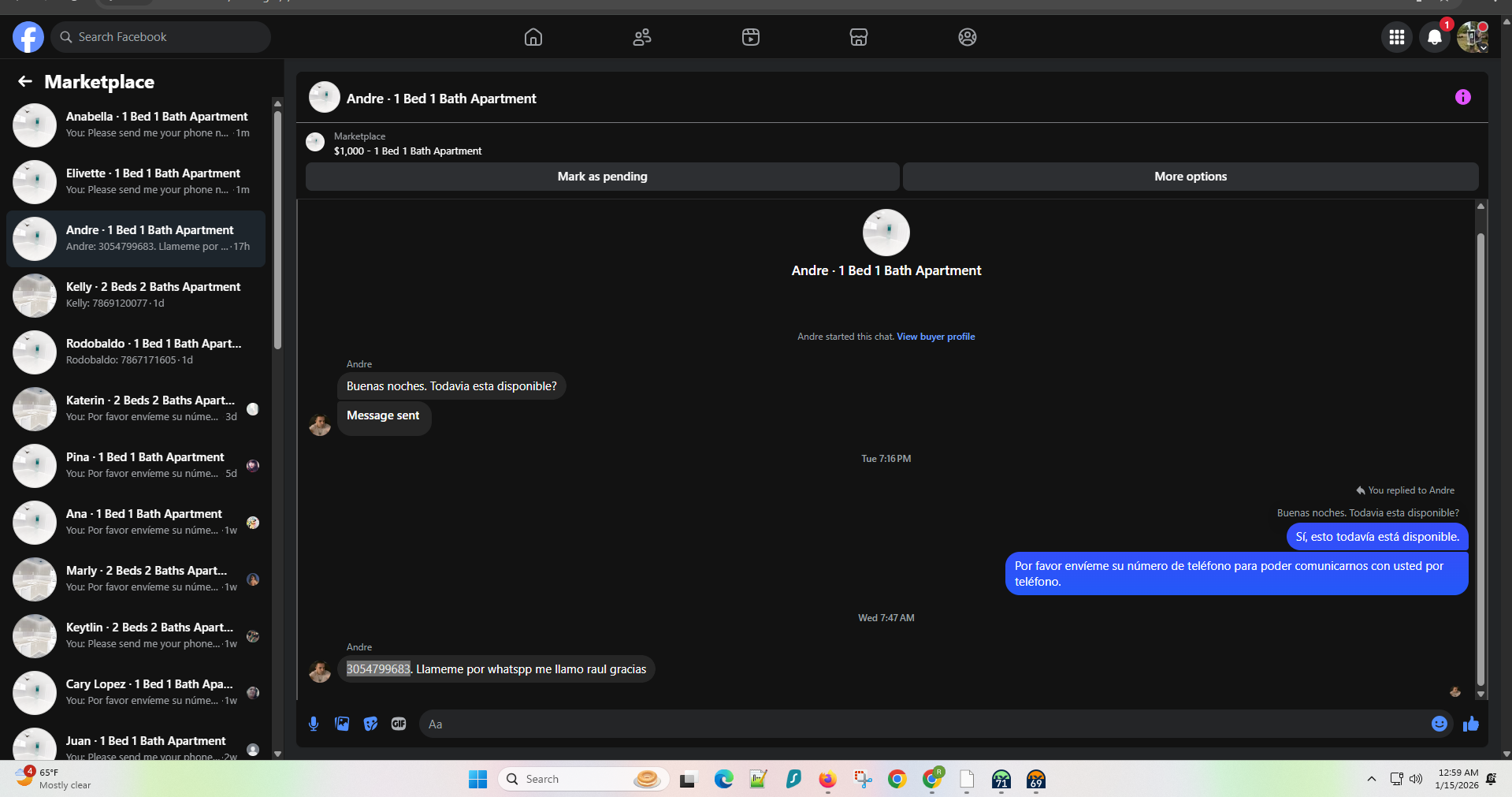
Task: Click the Search Facebook field
Action: point(161,37)
